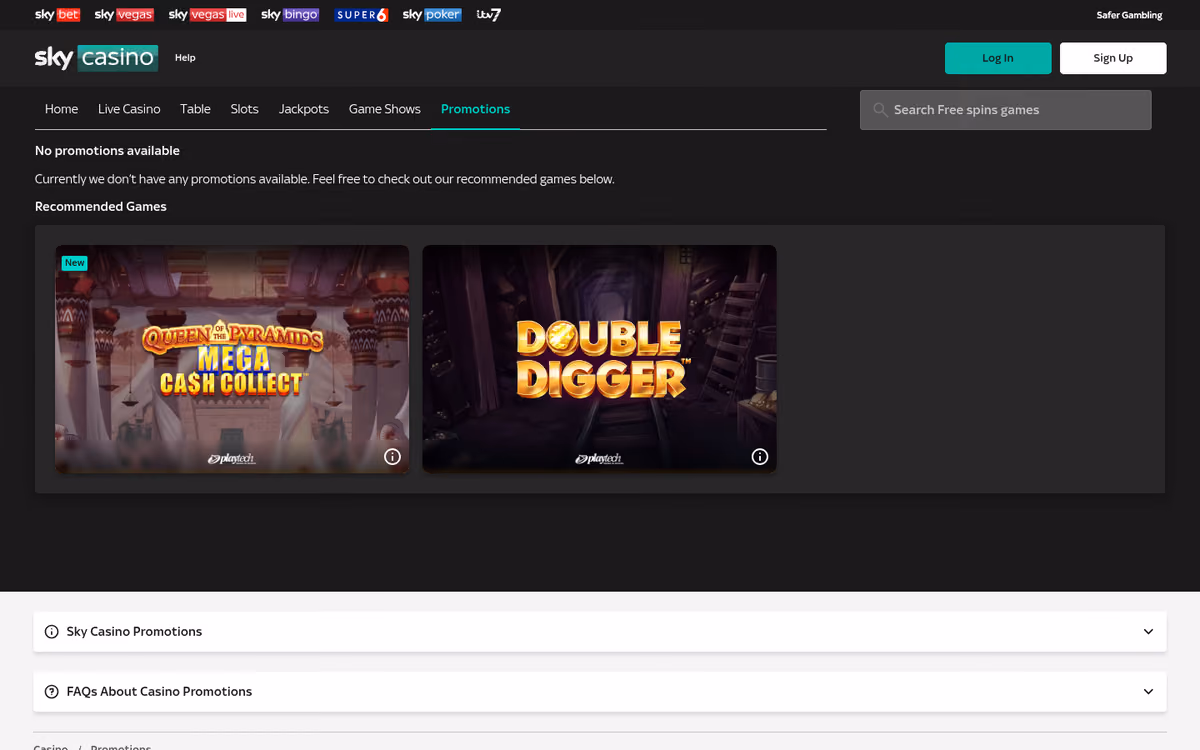Open the Slots tab
Image resolution: width=1200 pixels, height=750 pixels.
[x=244, y=109]
